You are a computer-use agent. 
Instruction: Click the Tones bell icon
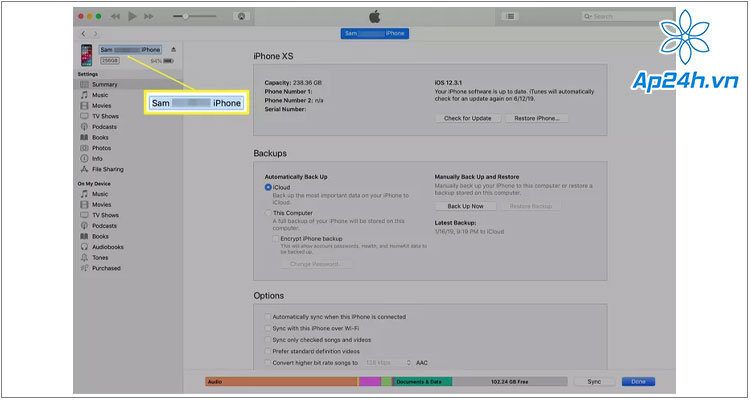coord(84,257)
